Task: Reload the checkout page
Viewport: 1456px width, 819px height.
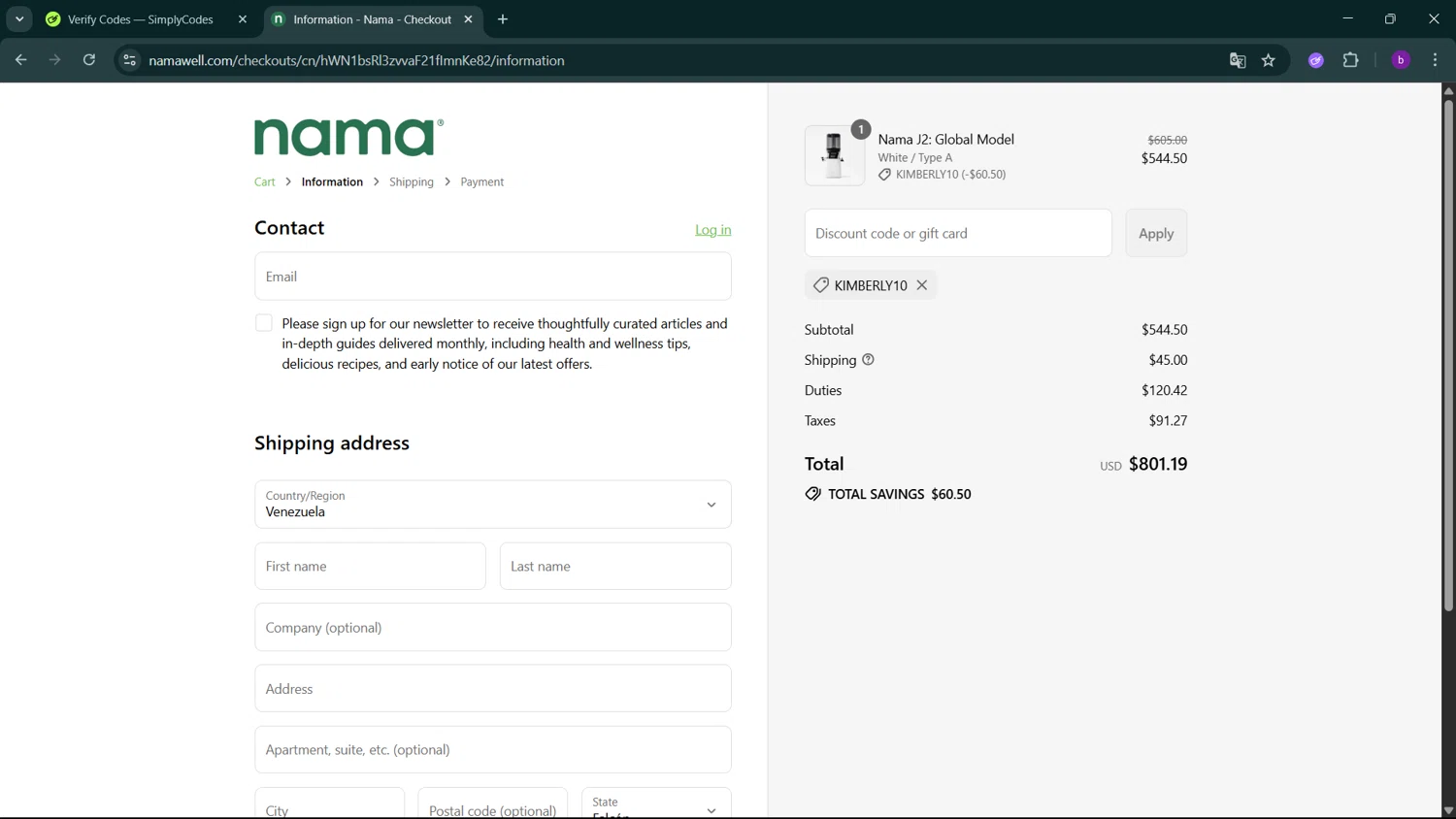Action: (x=89, y=60)
